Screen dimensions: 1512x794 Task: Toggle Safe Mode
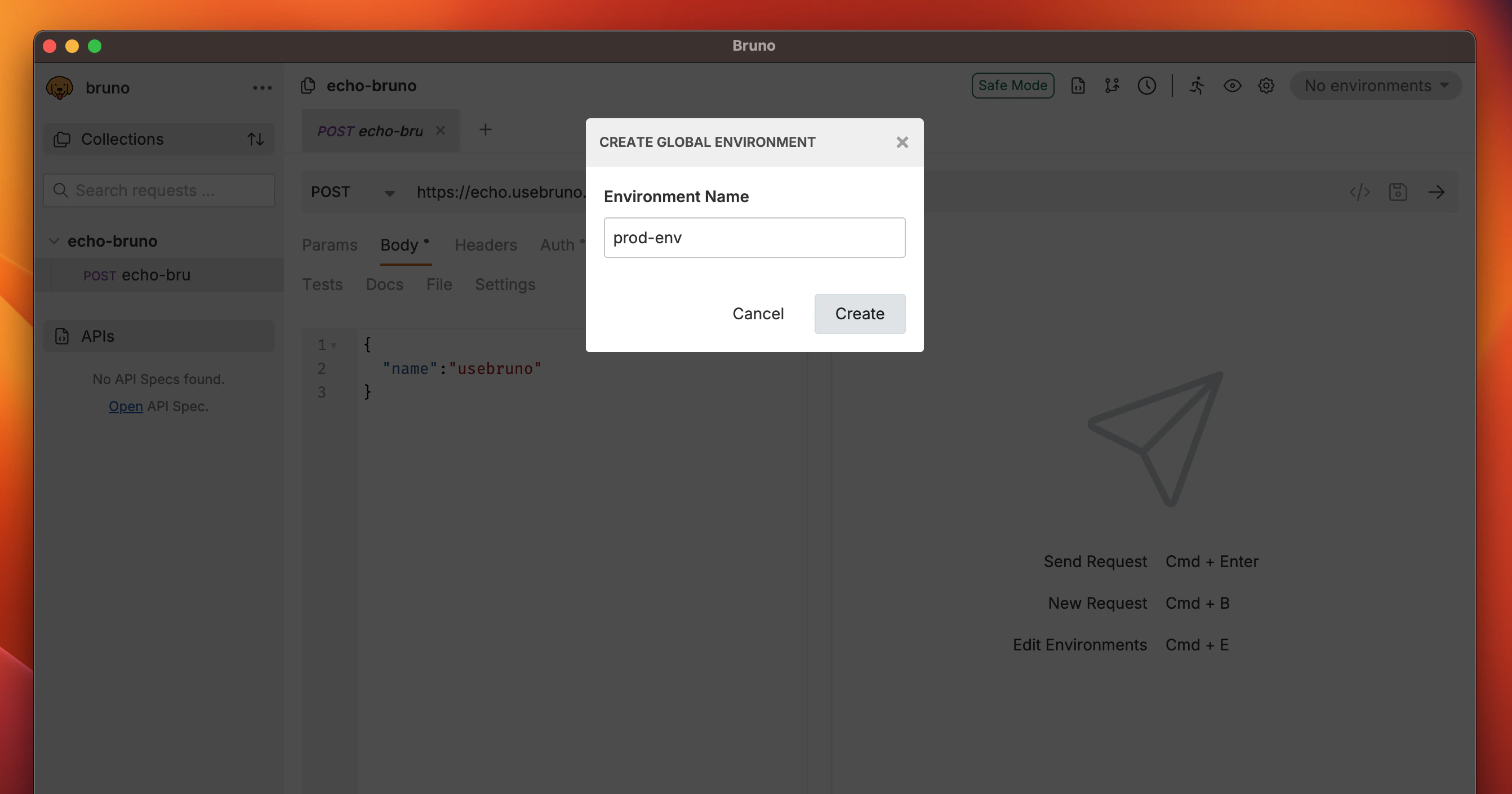point(1012,85)
